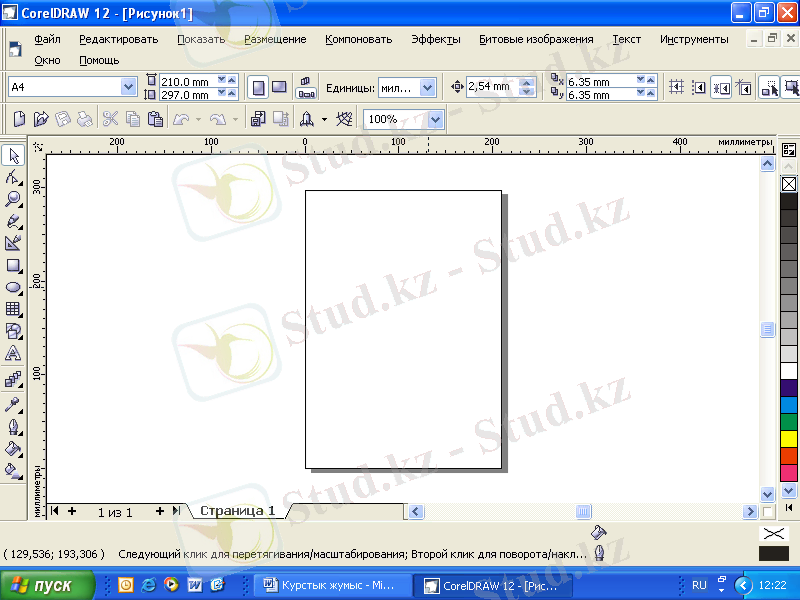The image size is (800, 600).
Task: Expand the undo history arrow
Action: [198, 119]
